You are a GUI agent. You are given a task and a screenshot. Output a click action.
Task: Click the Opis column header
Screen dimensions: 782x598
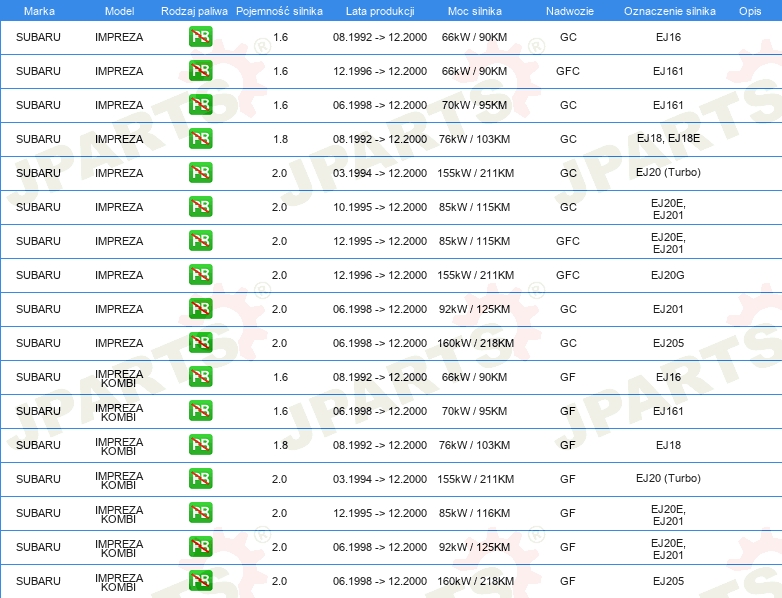coord(750,11)
